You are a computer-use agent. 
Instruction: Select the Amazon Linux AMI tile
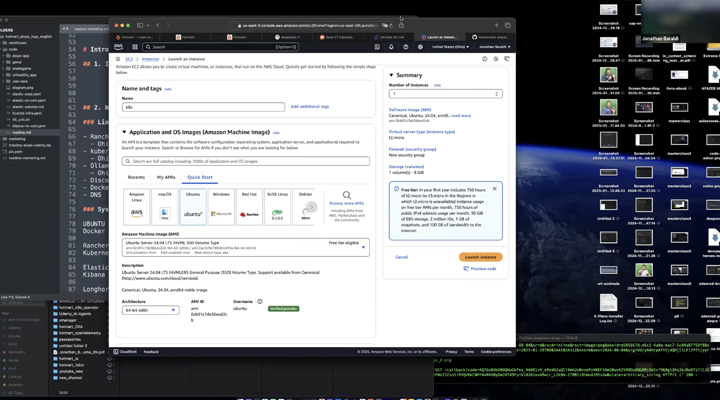click(x=136, y=207)
